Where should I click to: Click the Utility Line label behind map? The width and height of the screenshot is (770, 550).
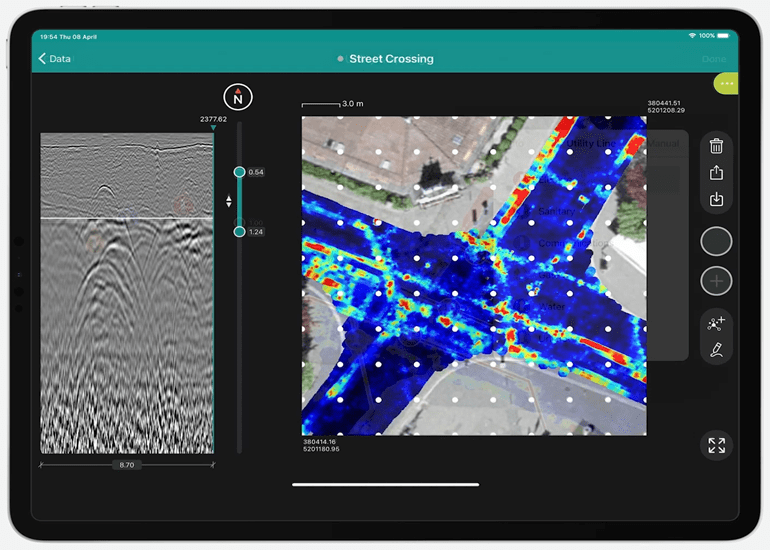click(591, 143)
